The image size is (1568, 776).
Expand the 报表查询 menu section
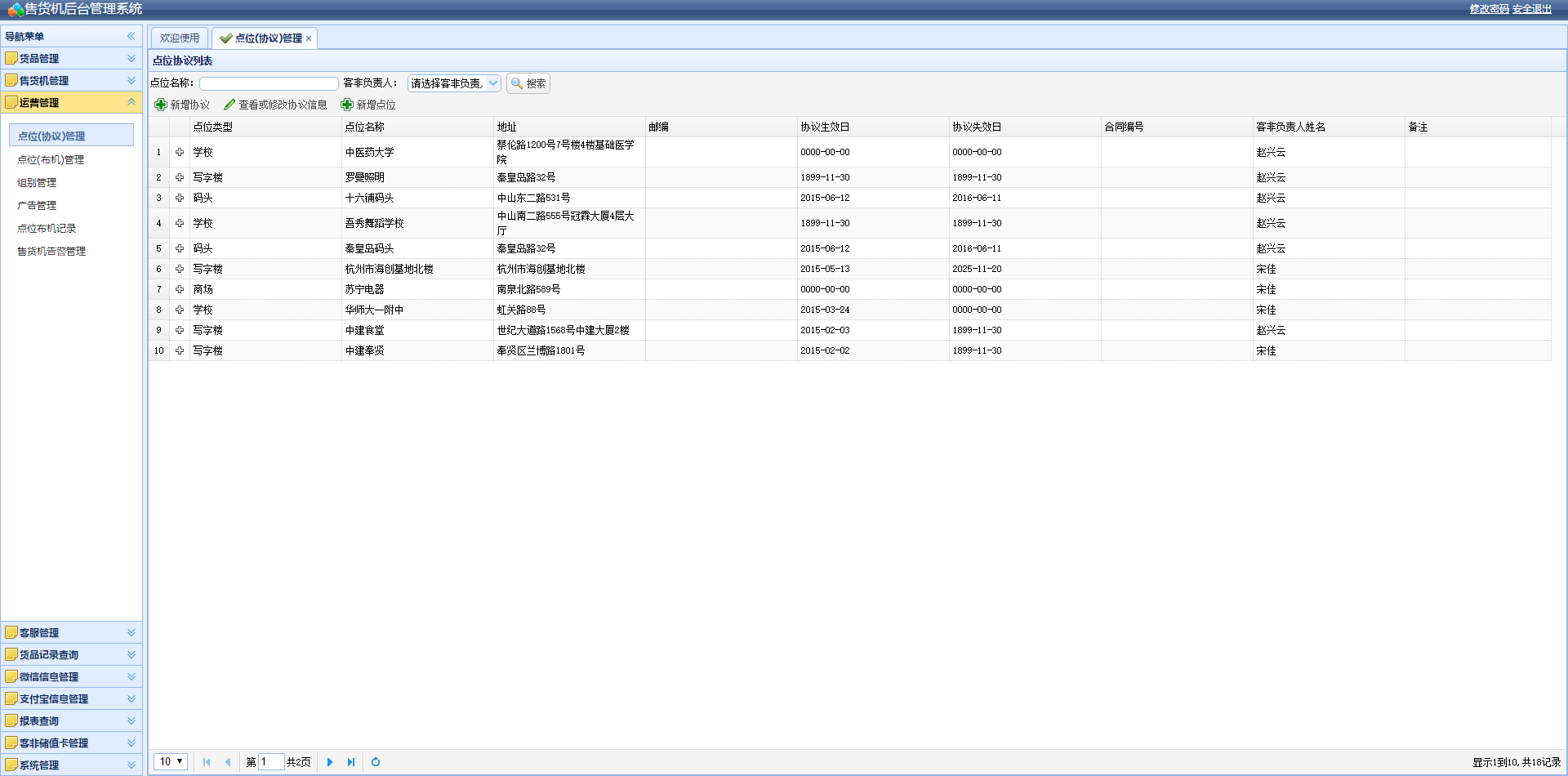click(71, 720)
